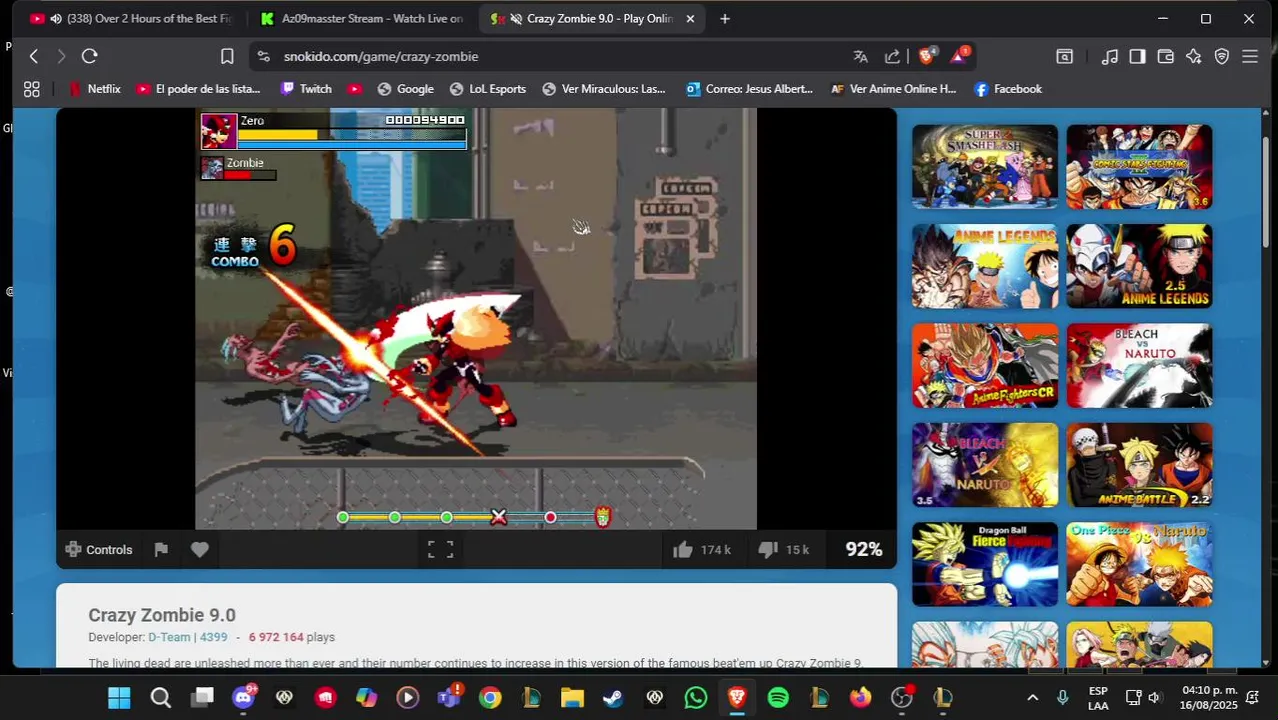The image size is (1278, 720).
Task: Open a new browser tab
Action: coord(725,18)
